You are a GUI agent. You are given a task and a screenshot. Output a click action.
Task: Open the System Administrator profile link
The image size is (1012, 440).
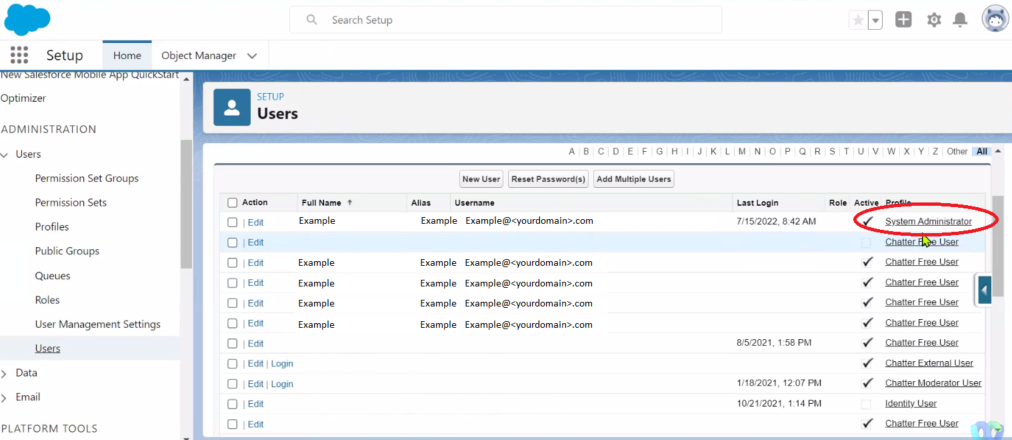(x=928, y=221)
